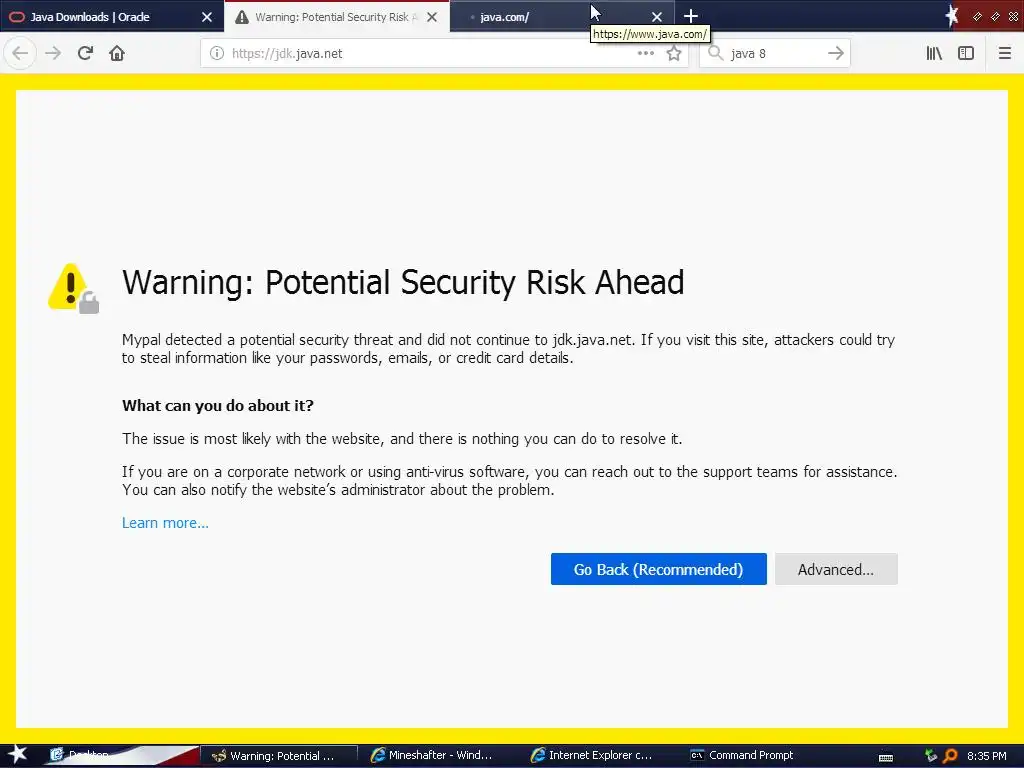This screenshot has height=768, width=1024.
Task: Follow the Learn more... link
Action: coord(165,523)
